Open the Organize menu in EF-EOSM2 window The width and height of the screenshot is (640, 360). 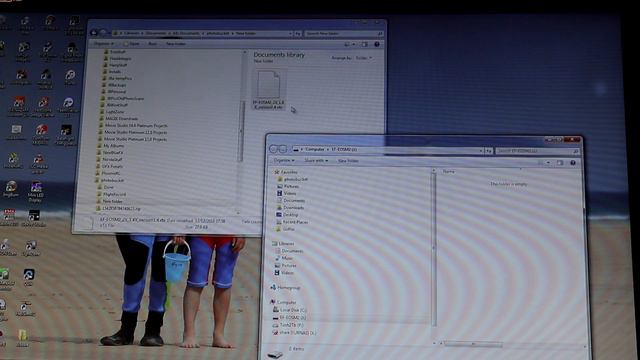[284, 161]
